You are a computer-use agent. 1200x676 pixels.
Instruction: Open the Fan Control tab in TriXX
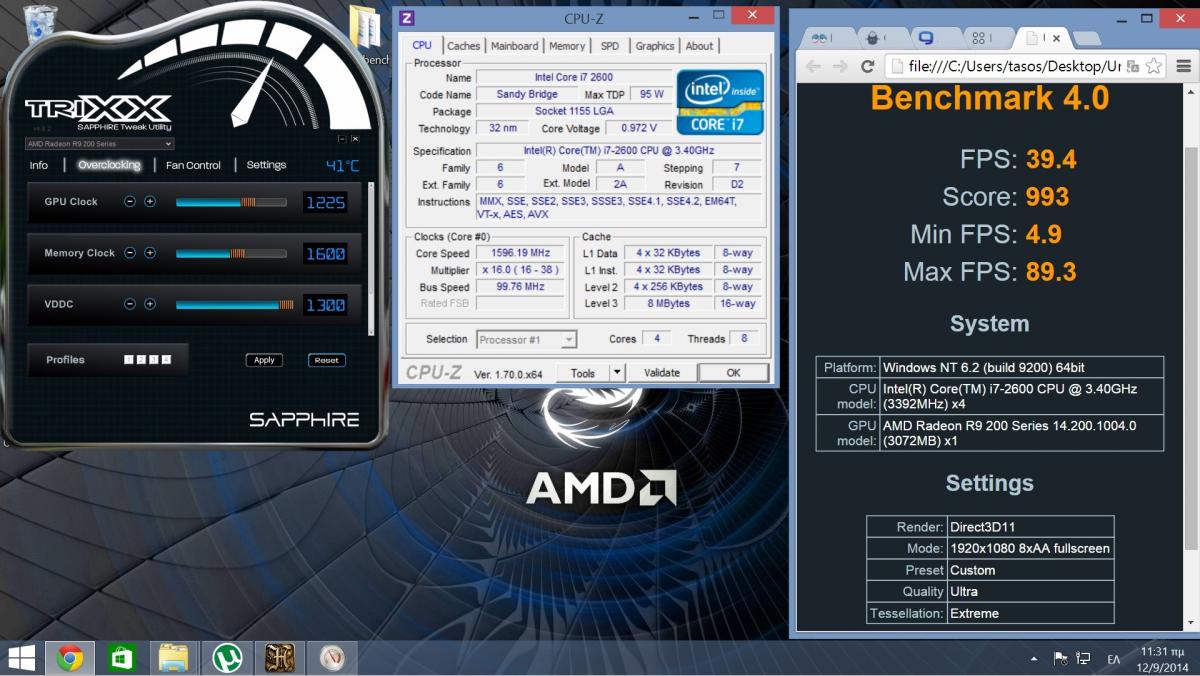[x=193, y=165]
